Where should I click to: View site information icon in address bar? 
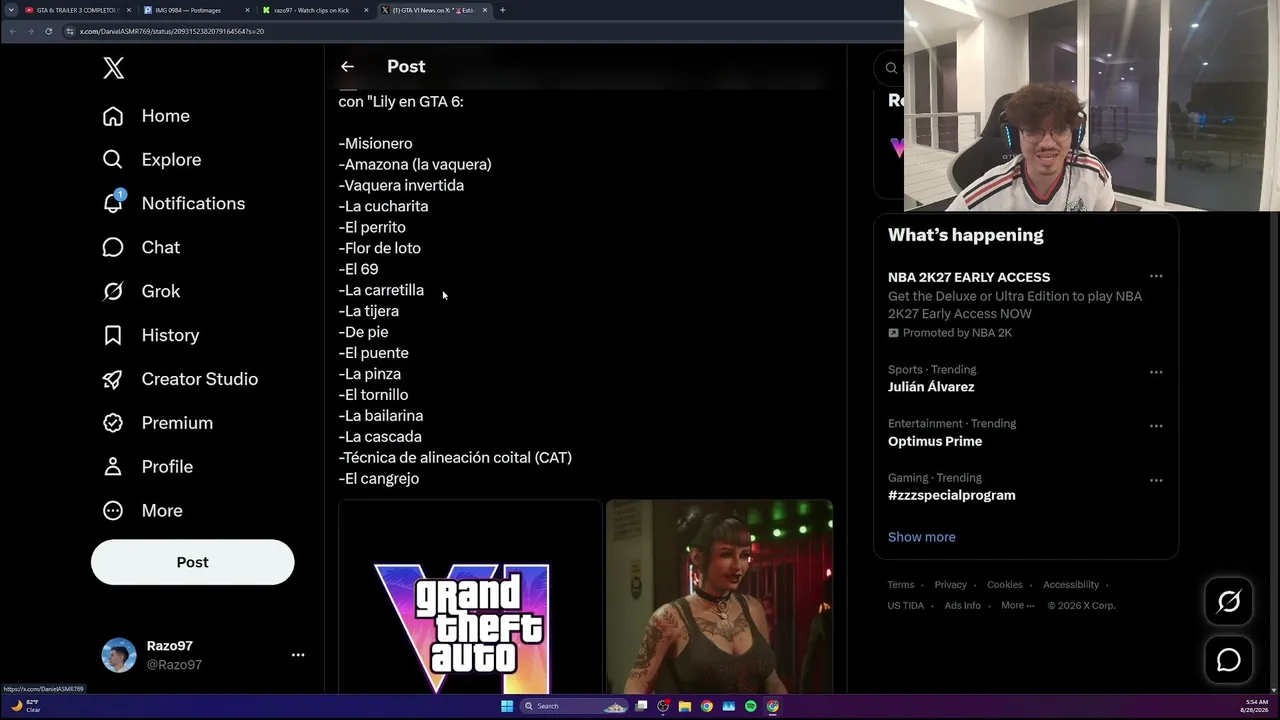(x=70, y=31)
